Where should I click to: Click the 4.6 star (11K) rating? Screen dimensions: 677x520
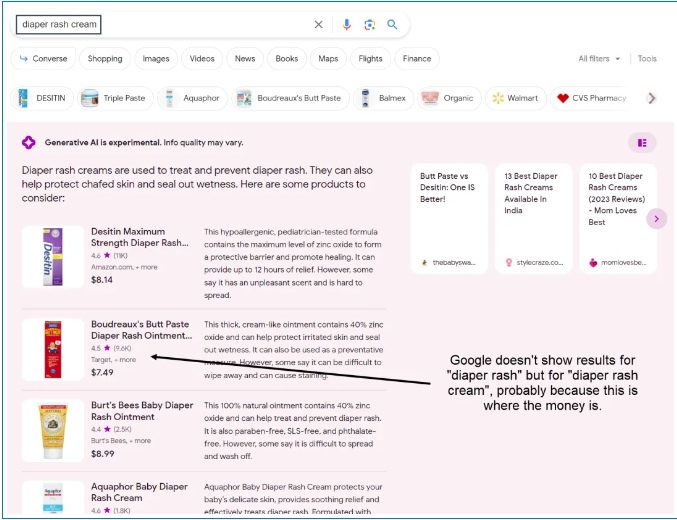[x=109, y=256]
